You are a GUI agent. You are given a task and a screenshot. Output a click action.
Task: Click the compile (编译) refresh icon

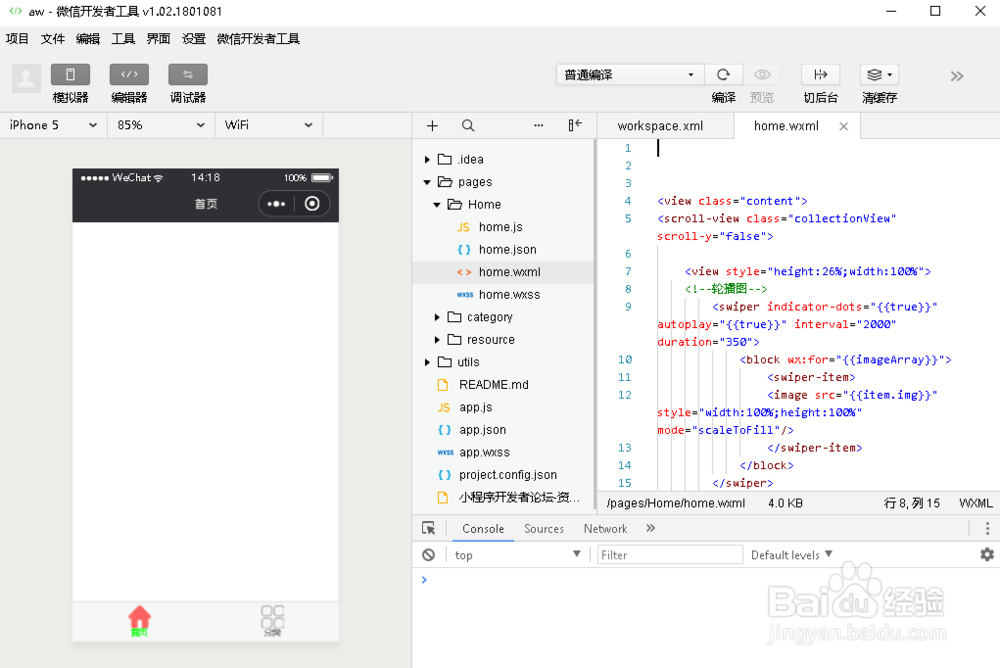point(723,75)
